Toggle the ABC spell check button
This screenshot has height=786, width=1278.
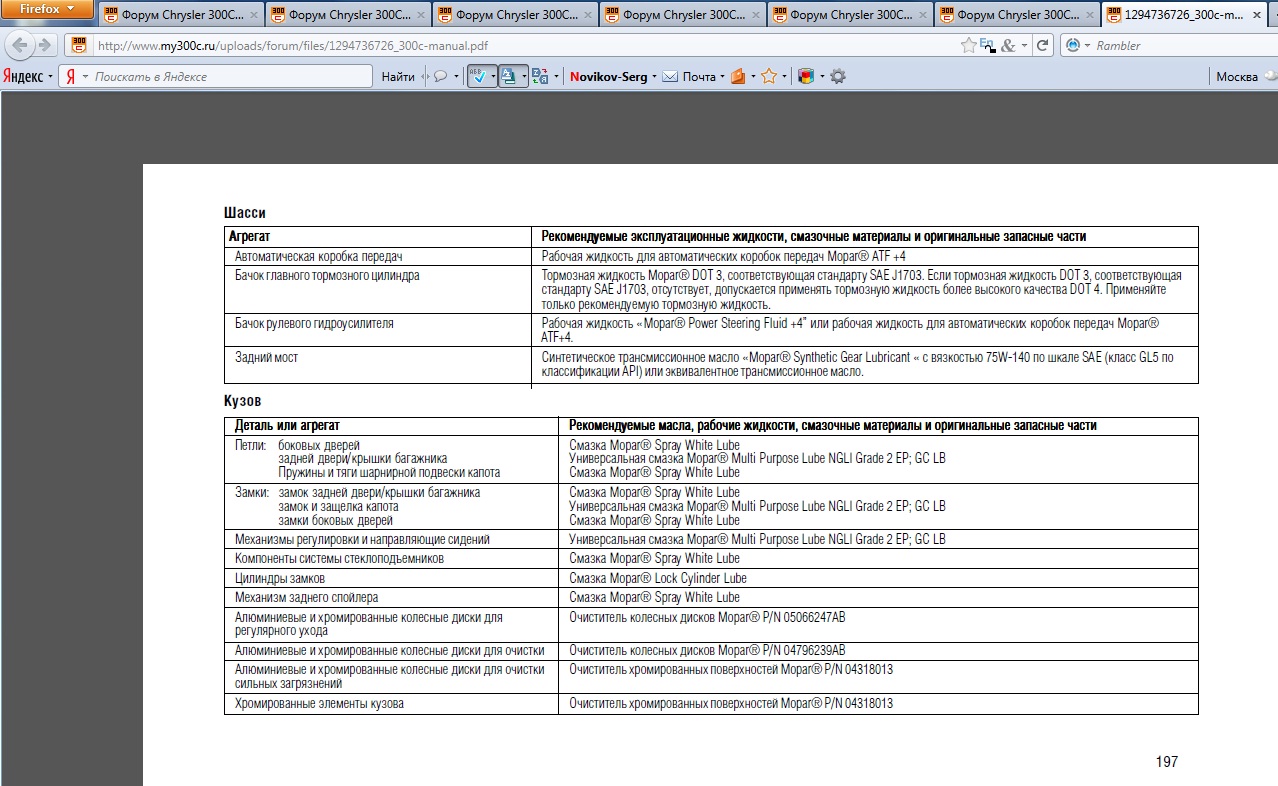[477, 76]
